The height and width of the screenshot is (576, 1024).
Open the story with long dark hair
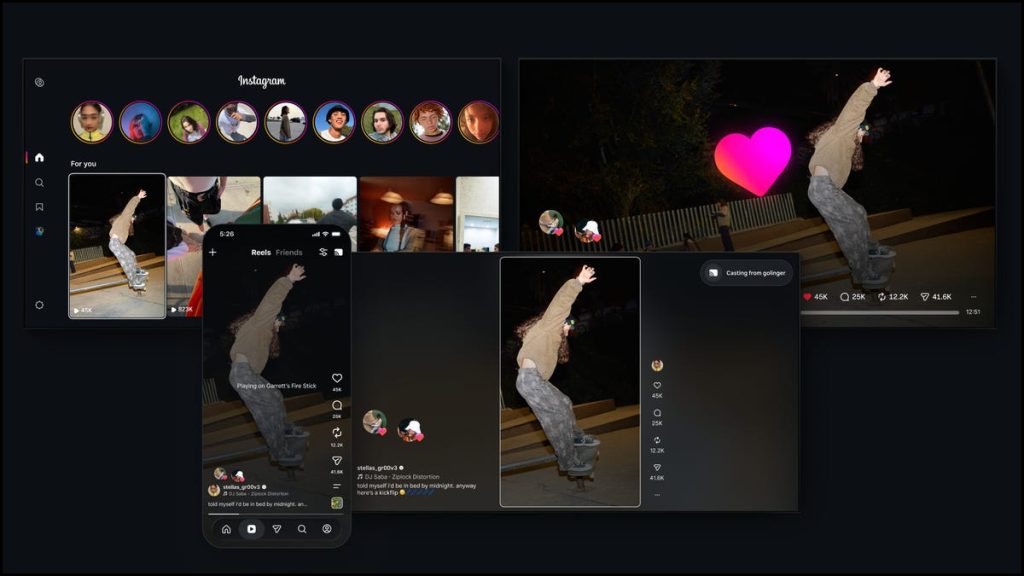[382, 122]
